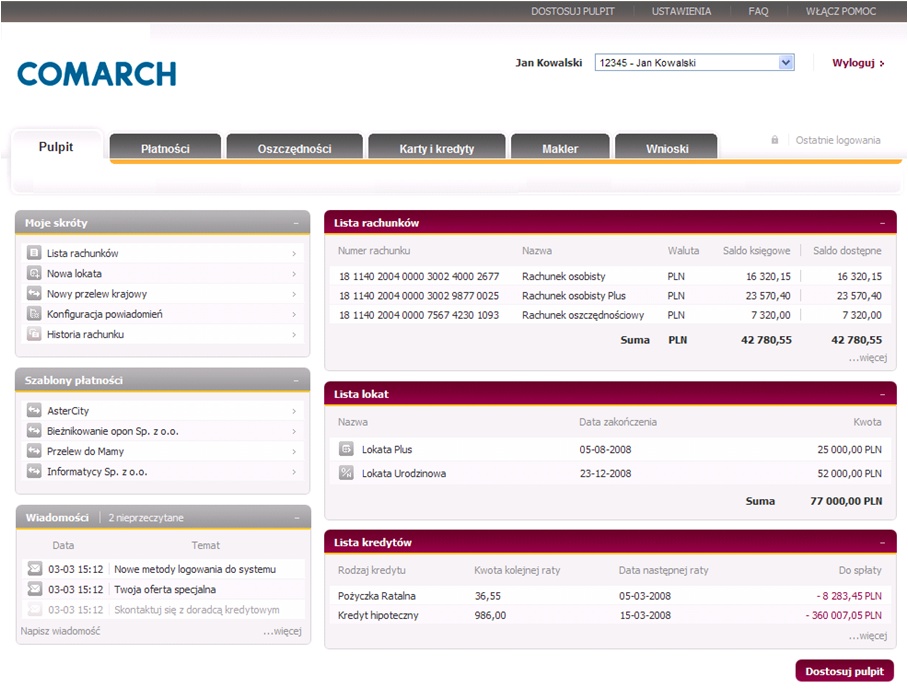Click the Konfiguracja powiadomień shortcut text
Screen dimensions: 908x691
(x=104, y=314)
